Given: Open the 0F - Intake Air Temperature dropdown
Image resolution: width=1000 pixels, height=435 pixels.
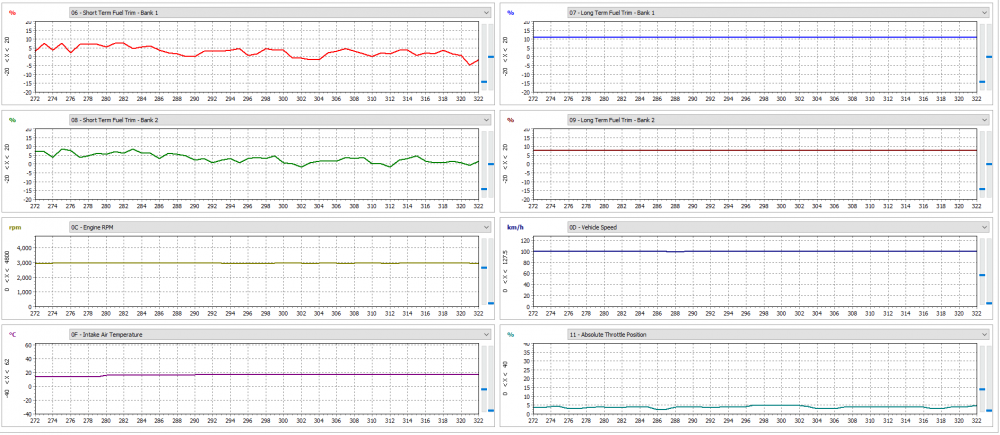Looking at the screenshot, I should point(280,334).
